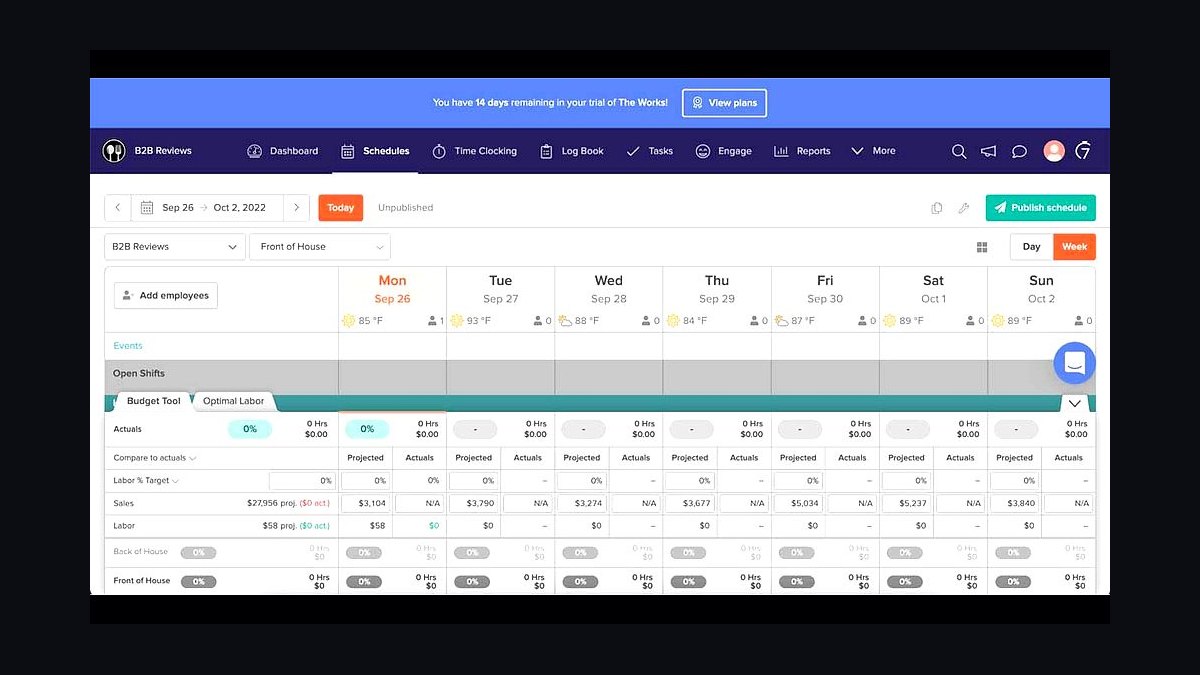Click the total Labor % Target input
This screenshot has width=1200, height=675.
point(302,481)
